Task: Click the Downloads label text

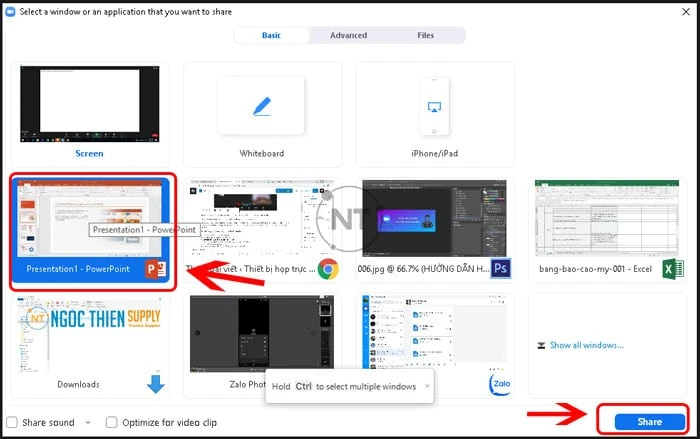Action: coord(79,384)
